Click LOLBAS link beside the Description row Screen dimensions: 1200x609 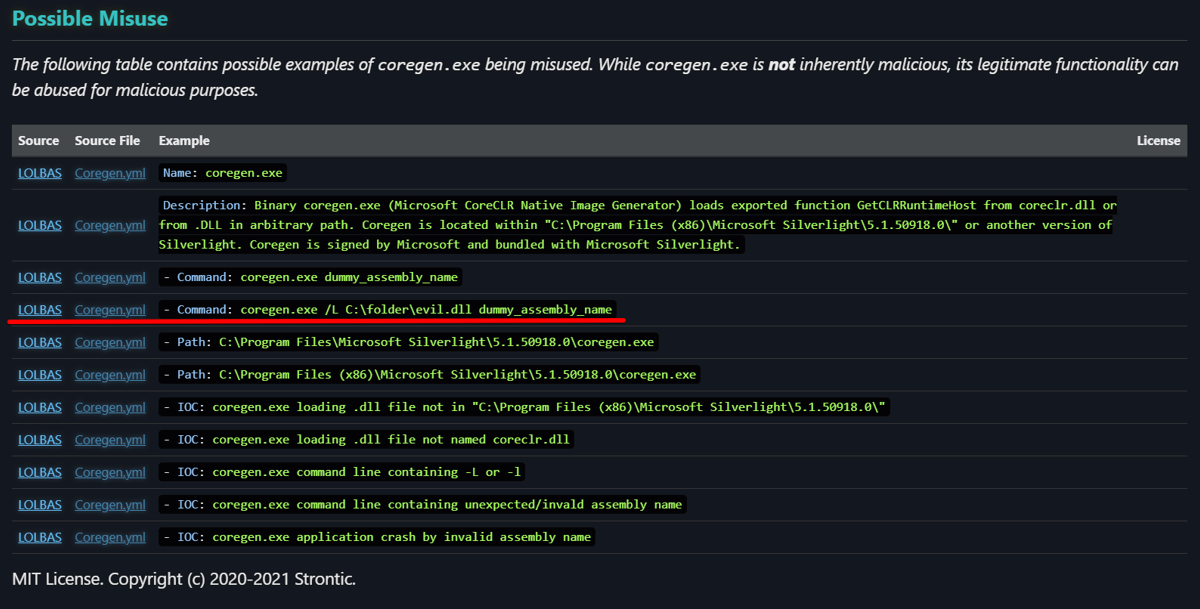[39, 225]
